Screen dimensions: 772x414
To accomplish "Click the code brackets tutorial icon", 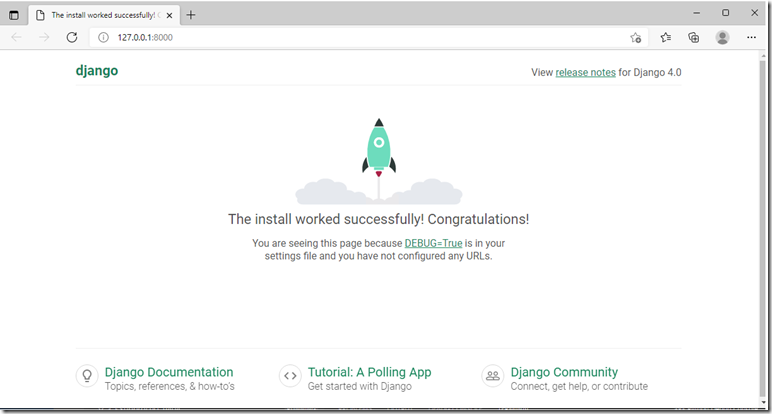I will click(290, 376).
